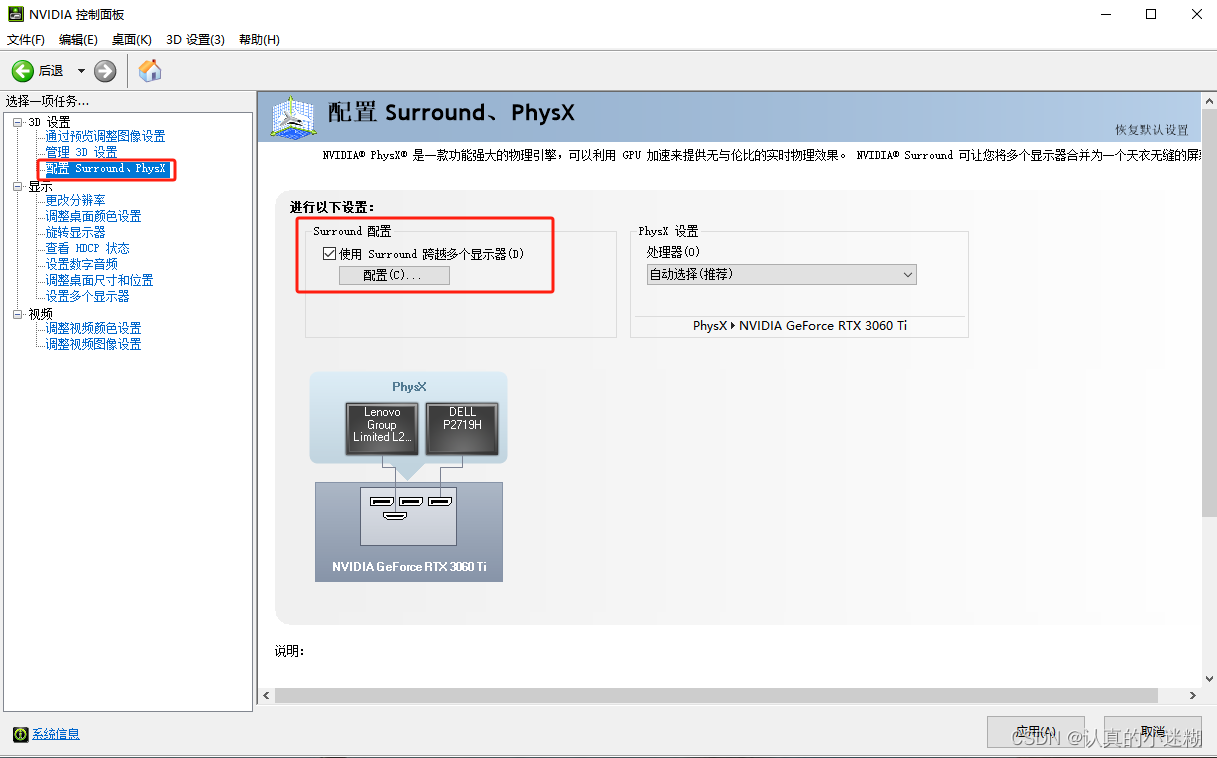Open the 帮助(H) menu
Viewport: 1217px width, 758px height.
pos(259,40)
